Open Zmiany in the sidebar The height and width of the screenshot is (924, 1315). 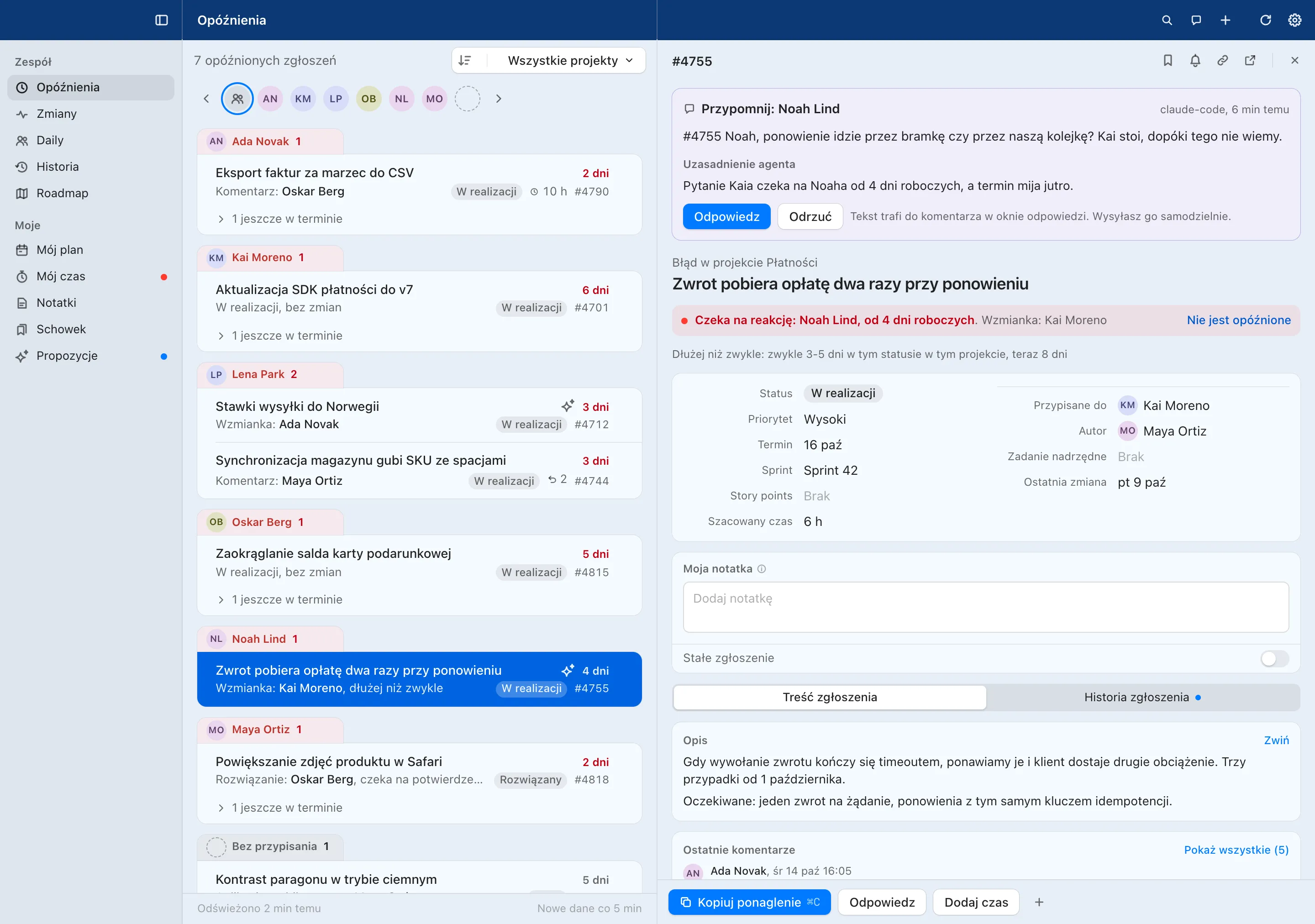point(90,113)
